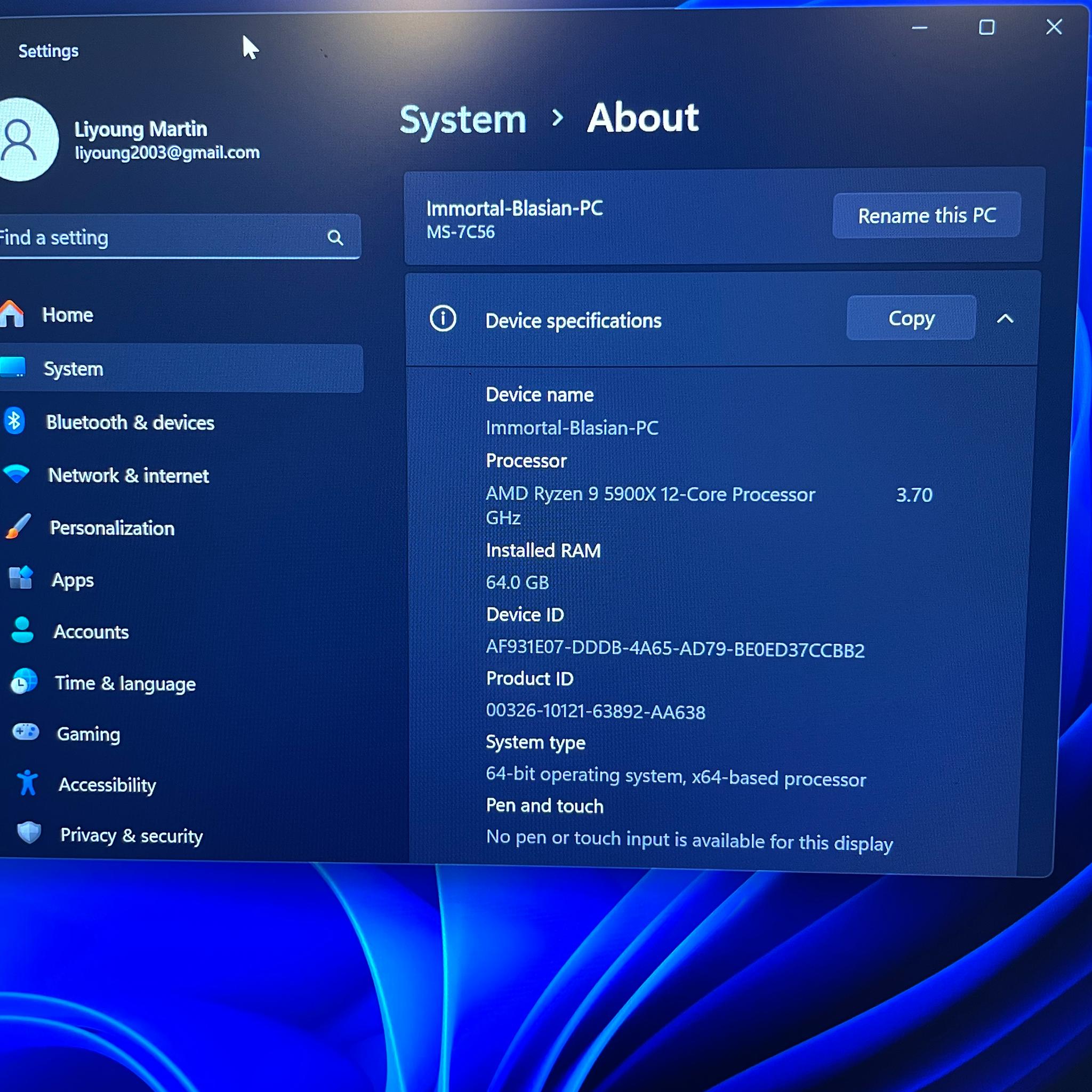Click the Personalization paintbrush icon
Viewport: 1092px width, 1092px height.
18,526
